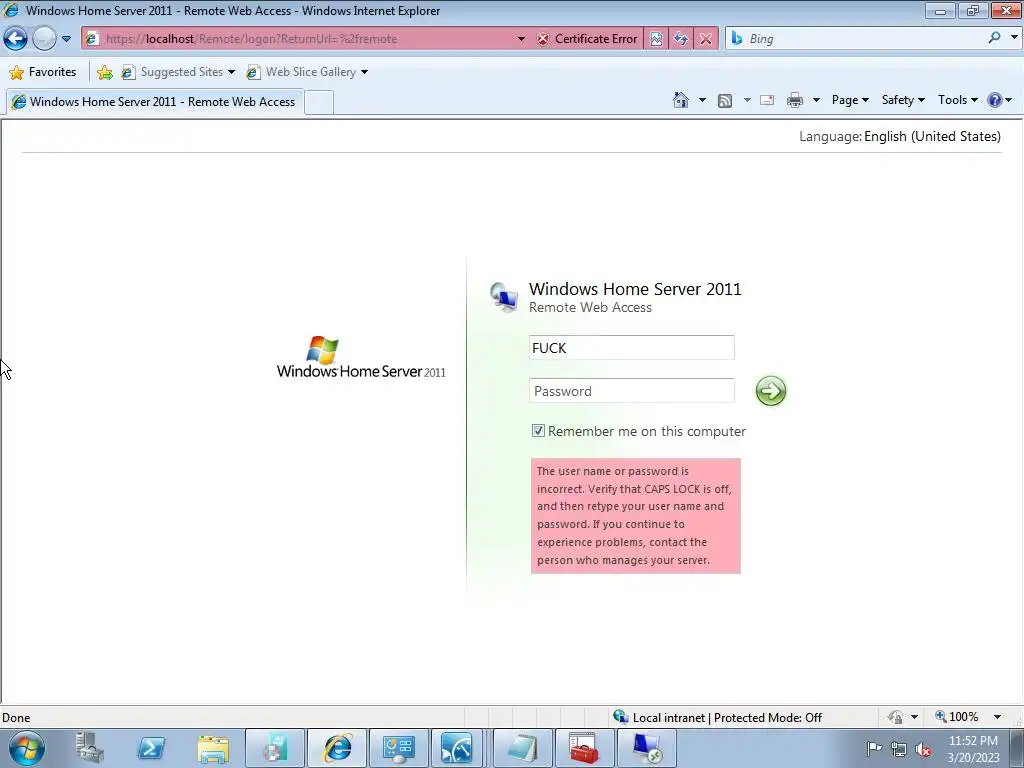Click the 100% zoom level button
This screenshot has height=768, width=1024.
pyautogui.click(x=957, y=717)
